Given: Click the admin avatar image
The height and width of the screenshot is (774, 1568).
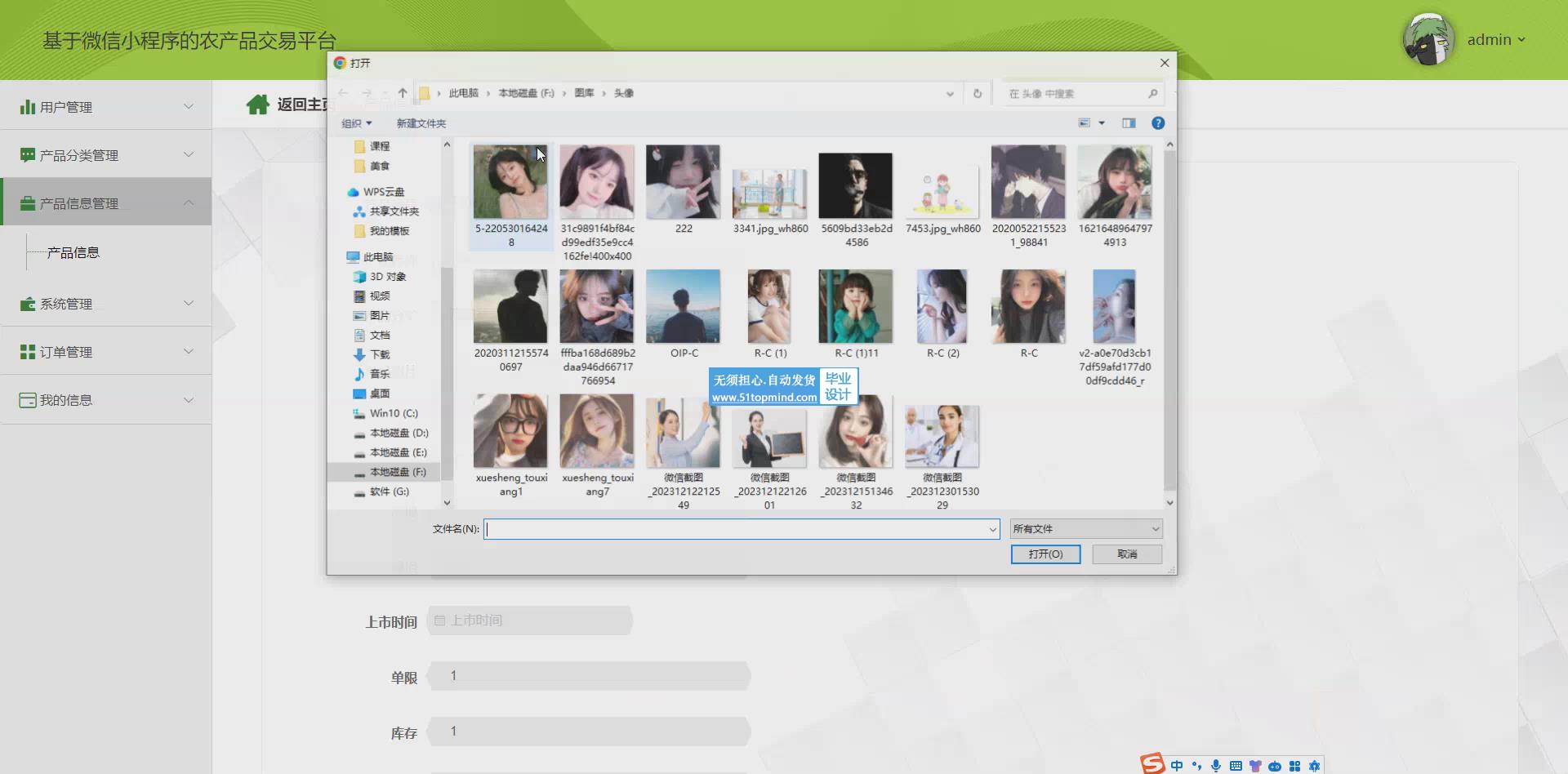Looking at the screenshot, I should point(1429,39).
